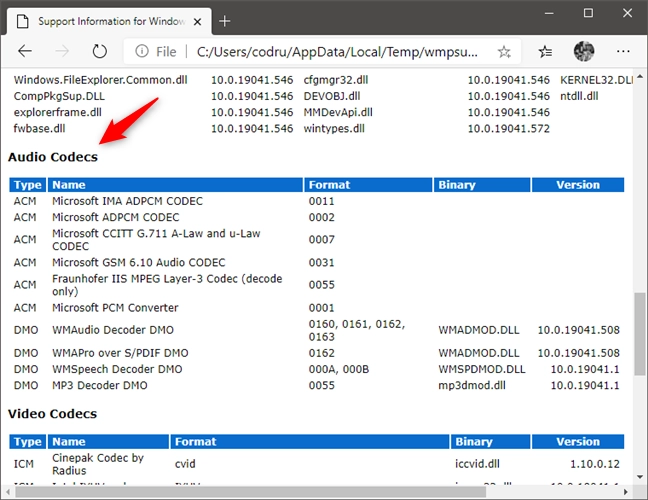Image resolution: width=648 pixels, height=500 pixels.
Task: Close the Support Information tab
Action: [198, 21]
